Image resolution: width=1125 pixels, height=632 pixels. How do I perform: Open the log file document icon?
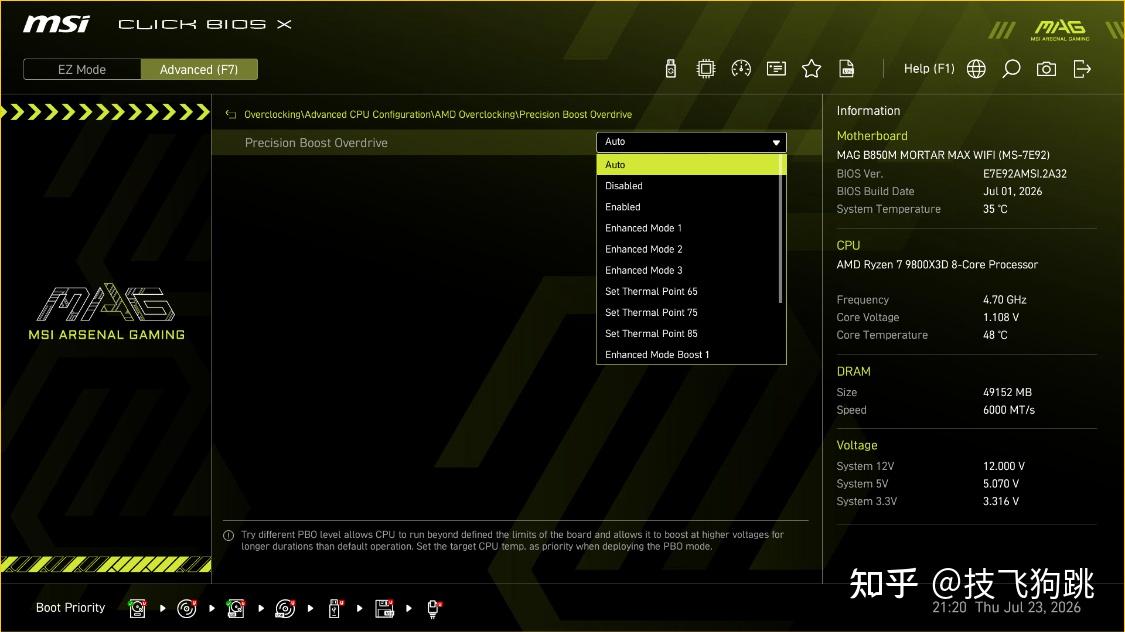click(x=847, y=69)
